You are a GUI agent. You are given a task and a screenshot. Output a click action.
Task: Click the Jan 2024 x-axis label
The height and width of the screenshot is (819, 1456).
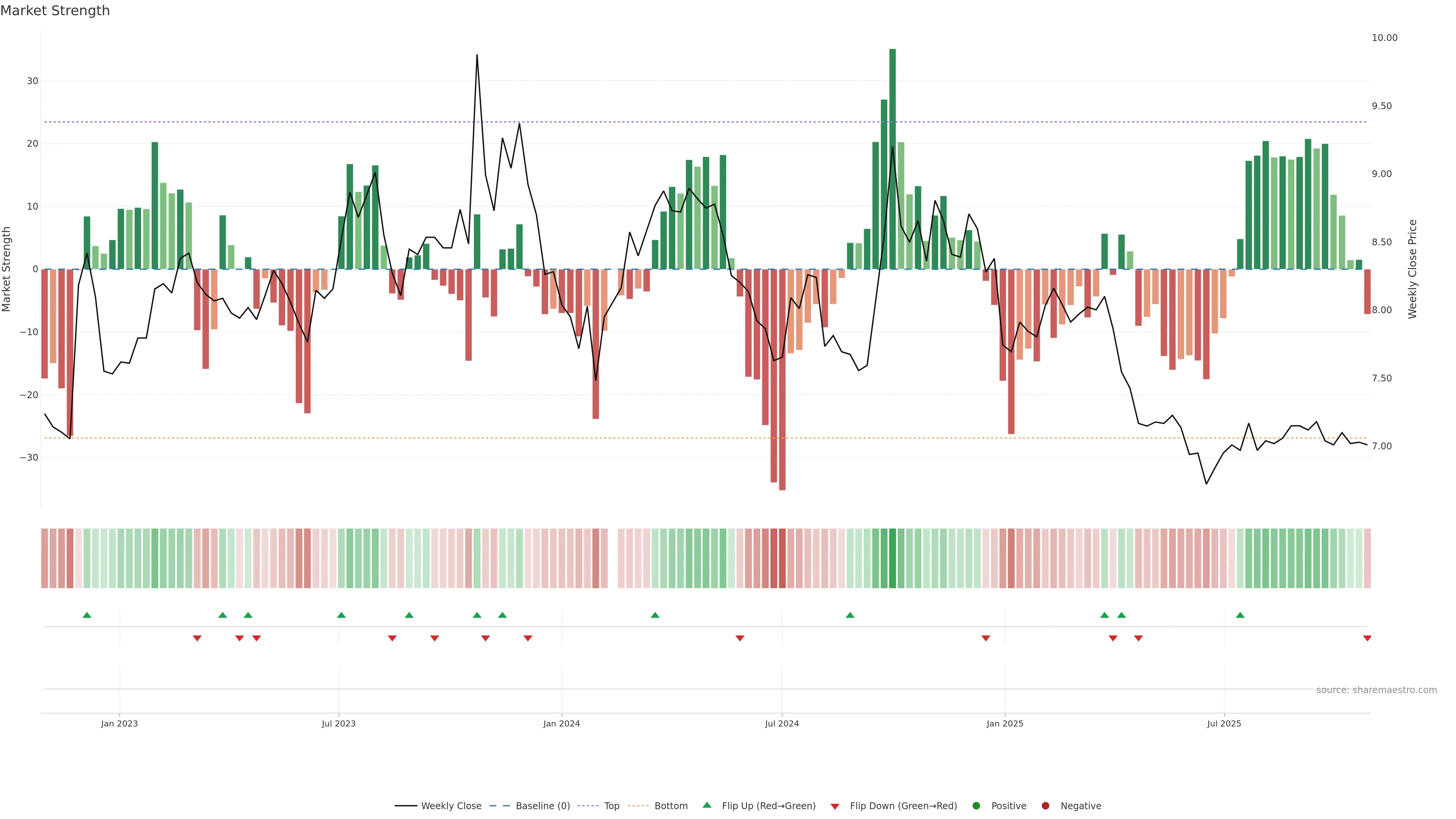coord(561,723)
